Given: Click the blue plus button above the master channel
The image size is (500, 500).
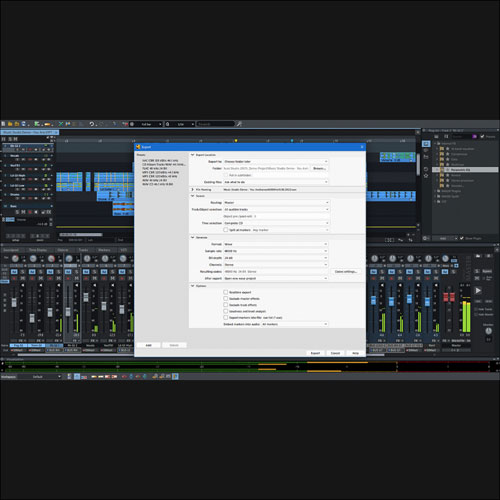Looking at the screenshot, I should pos(456,265).
